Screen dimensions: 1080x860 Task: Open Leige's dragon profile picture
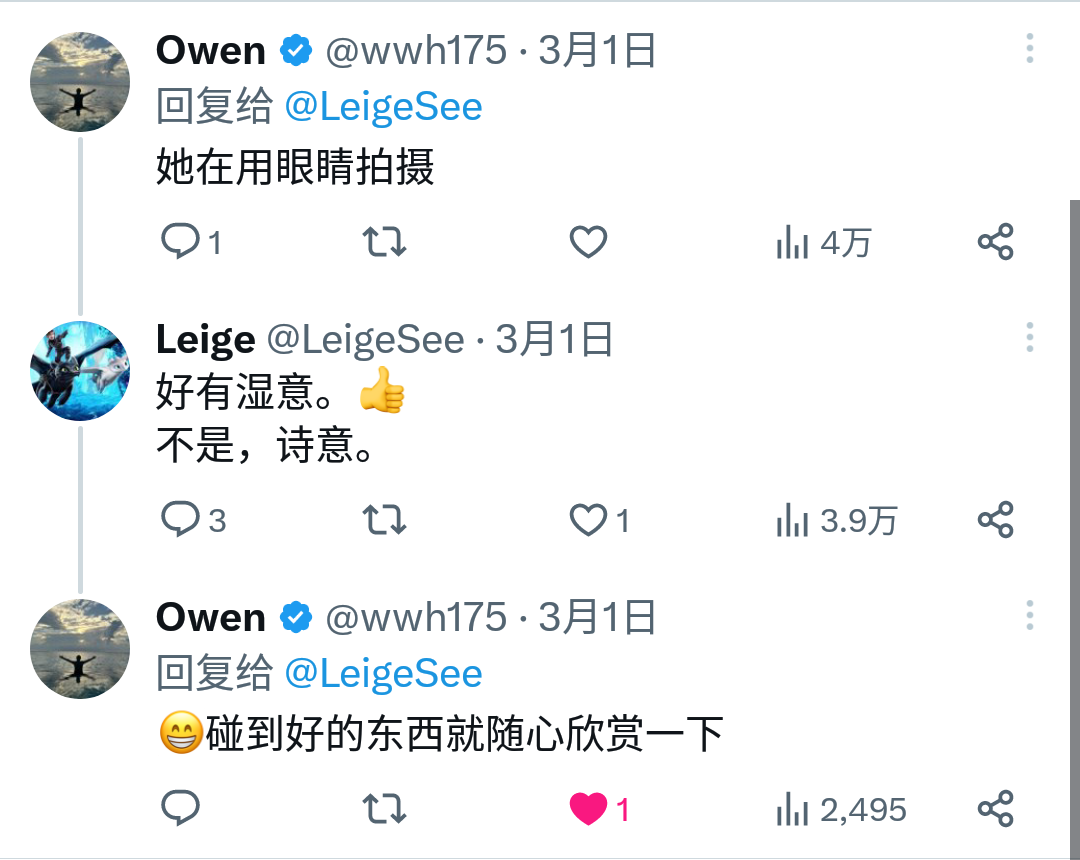coord(80,371)
